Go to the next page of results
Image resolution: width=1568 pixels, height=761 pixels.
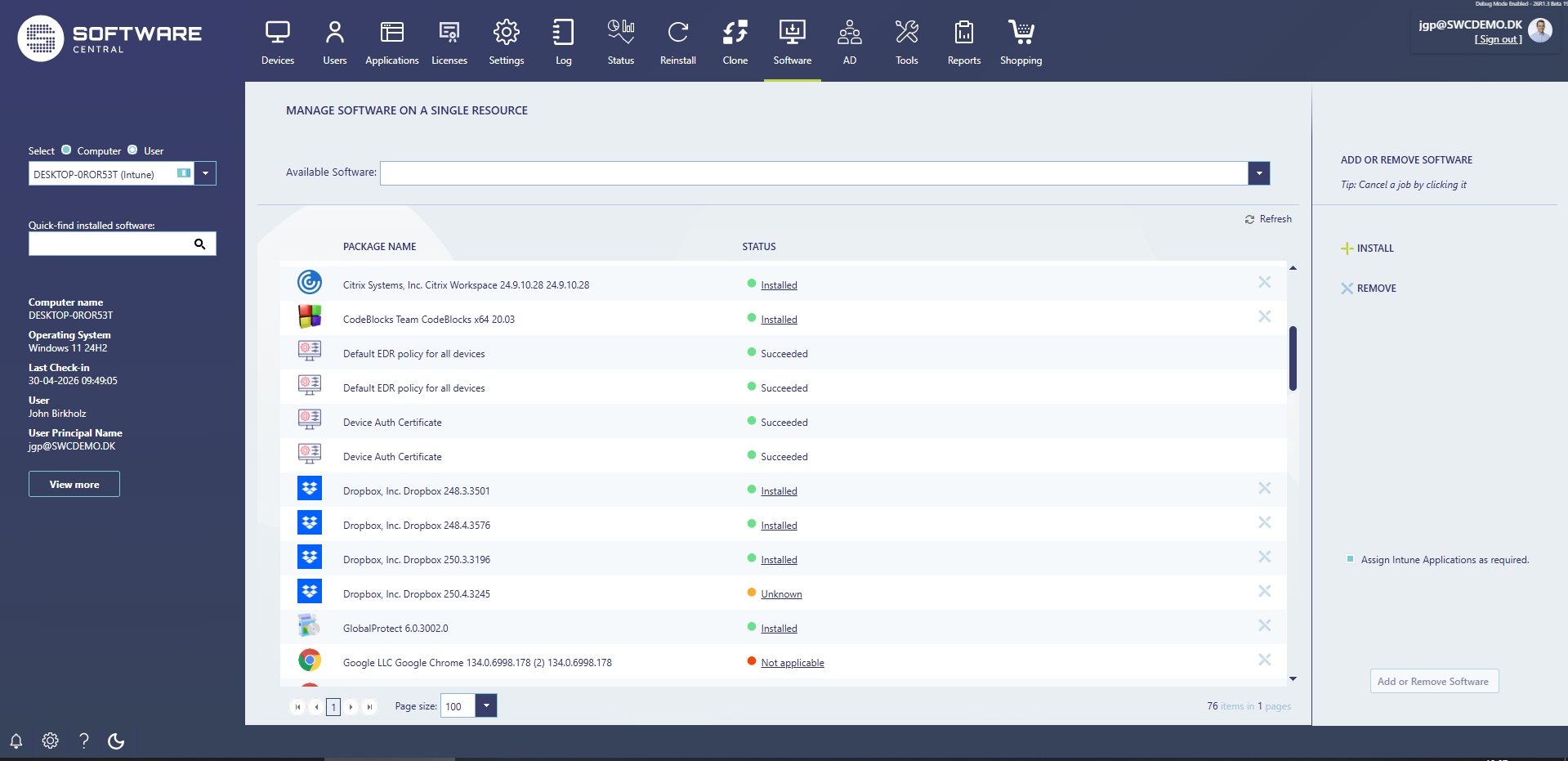(x=351, y=707)
